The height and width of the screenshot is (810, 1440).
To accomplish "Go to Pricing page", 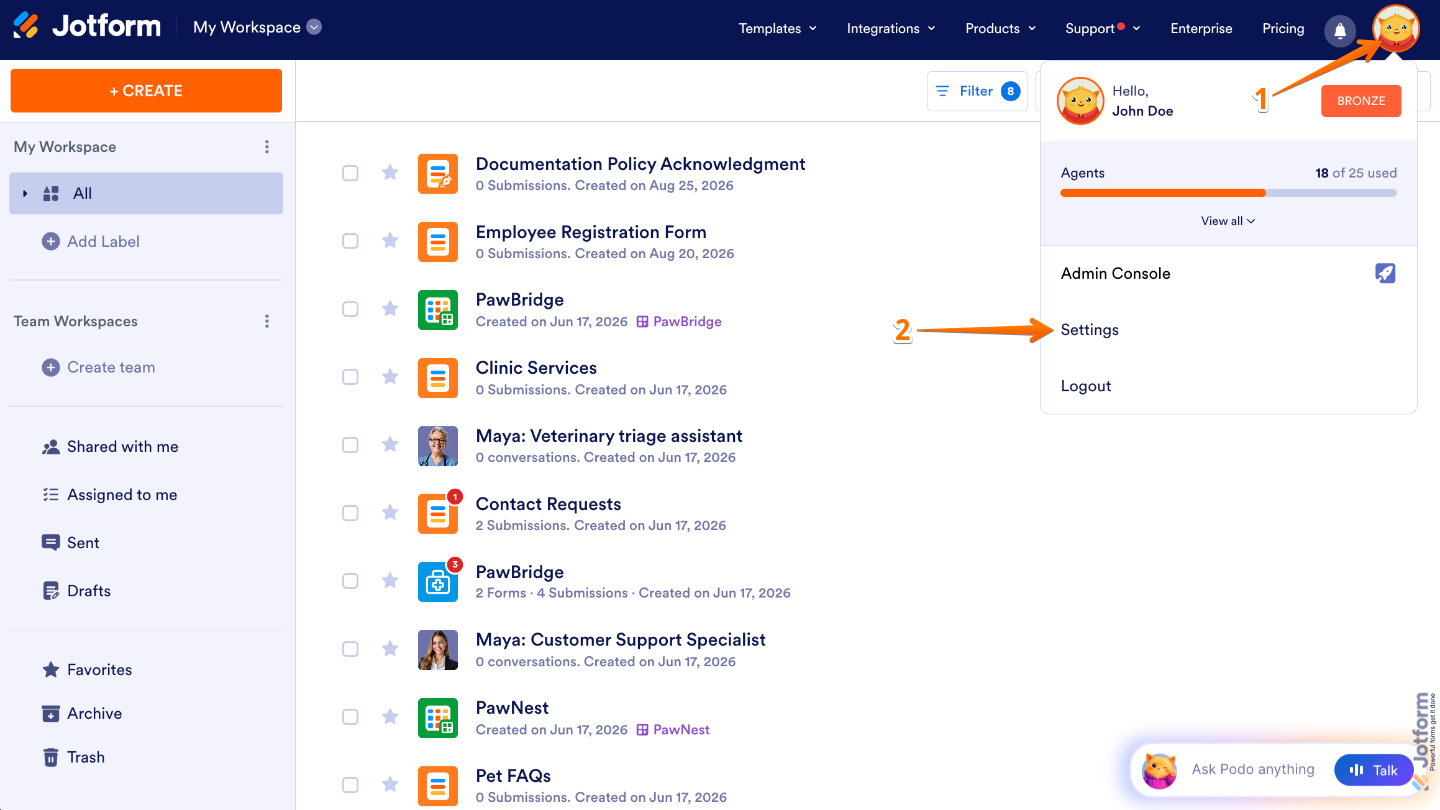I will pyautogui.click(x=1283, y=28).
